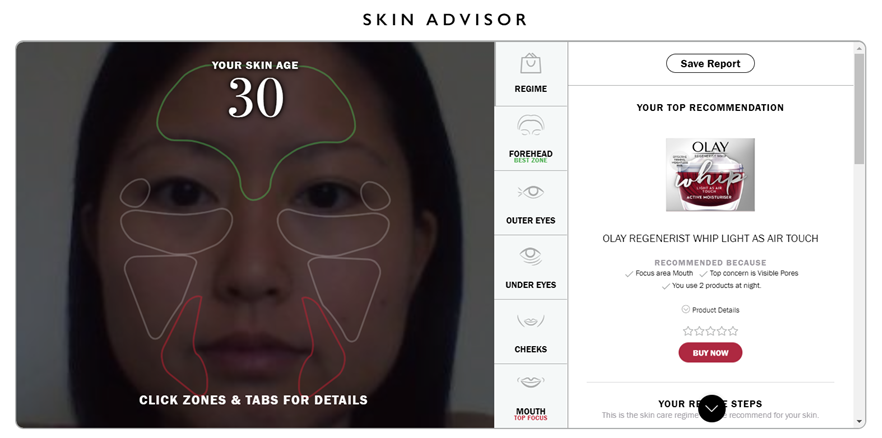This screenshot has height=438, width=882.
Task: Open the Regime shopping bag tab
Action: [530, 74]
